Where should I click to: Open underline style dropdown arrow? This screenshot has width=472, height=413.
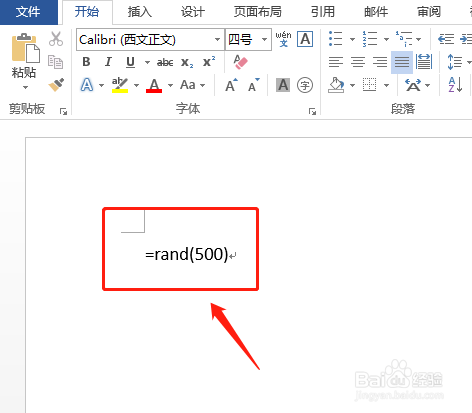click(147, 62)
